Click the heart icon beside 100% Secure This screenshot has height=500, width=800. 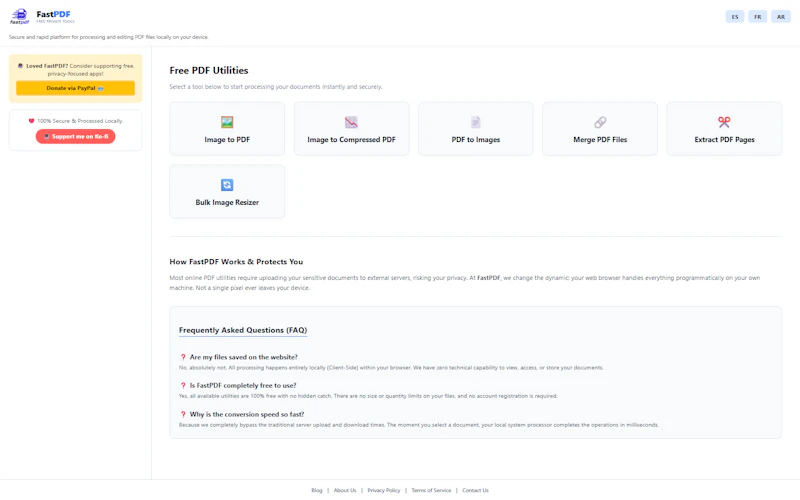(31, 121)
